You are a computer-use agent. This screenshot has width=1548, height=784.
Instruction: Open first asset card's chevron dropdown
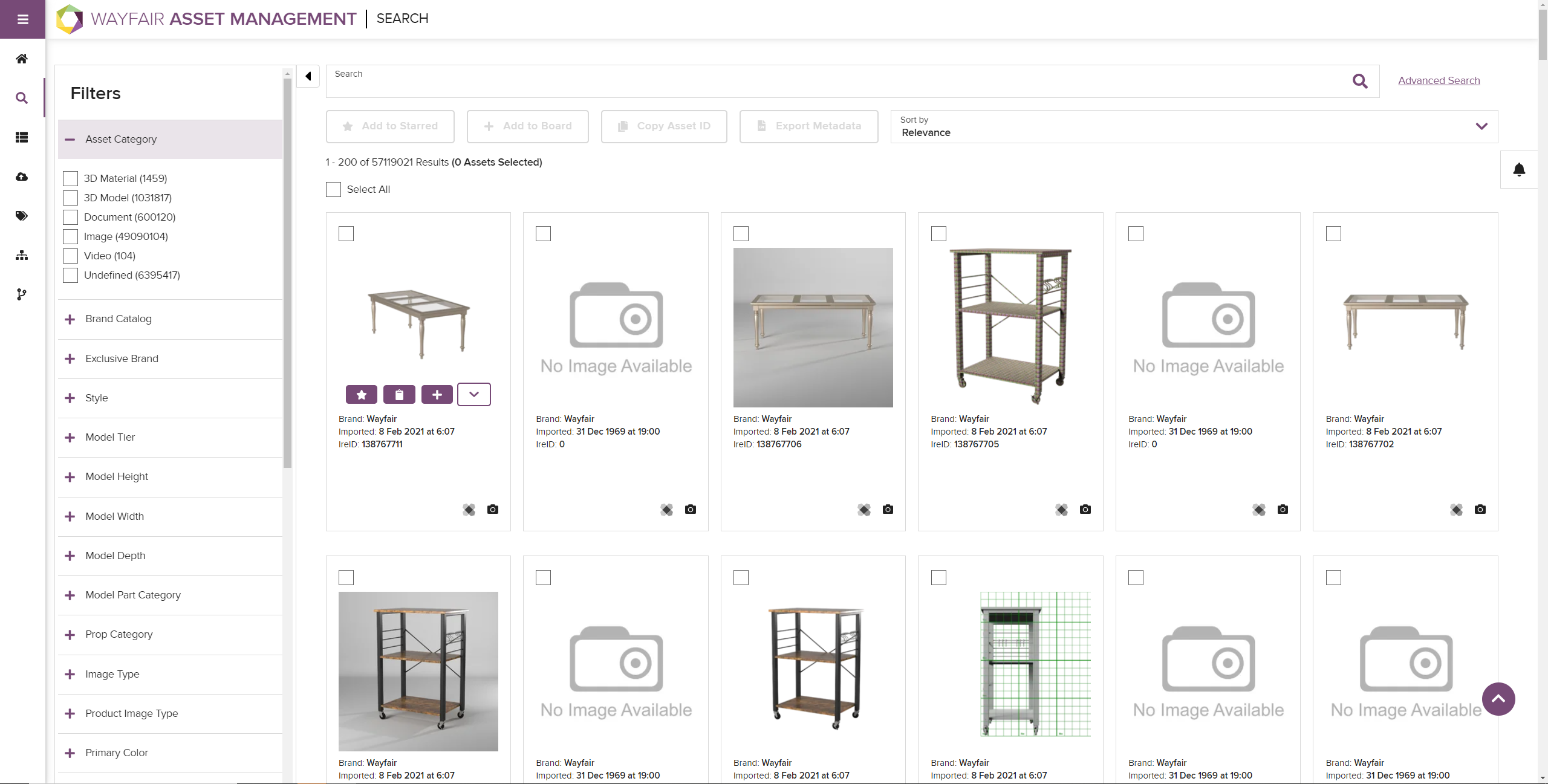(474, 395)
